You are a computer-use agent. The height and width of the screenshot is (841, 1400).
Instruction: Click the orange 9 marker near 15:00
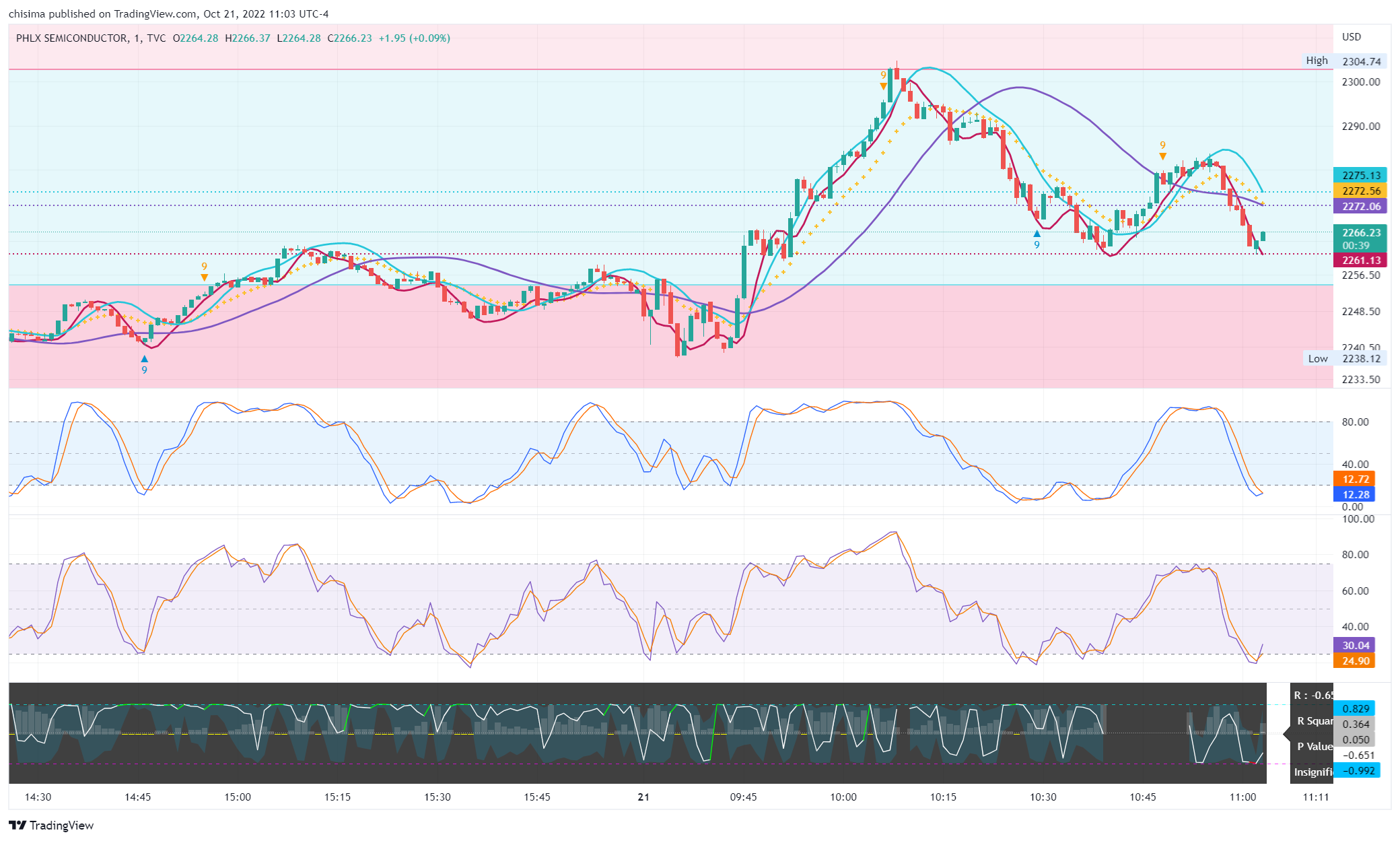(x=204, y=271)
